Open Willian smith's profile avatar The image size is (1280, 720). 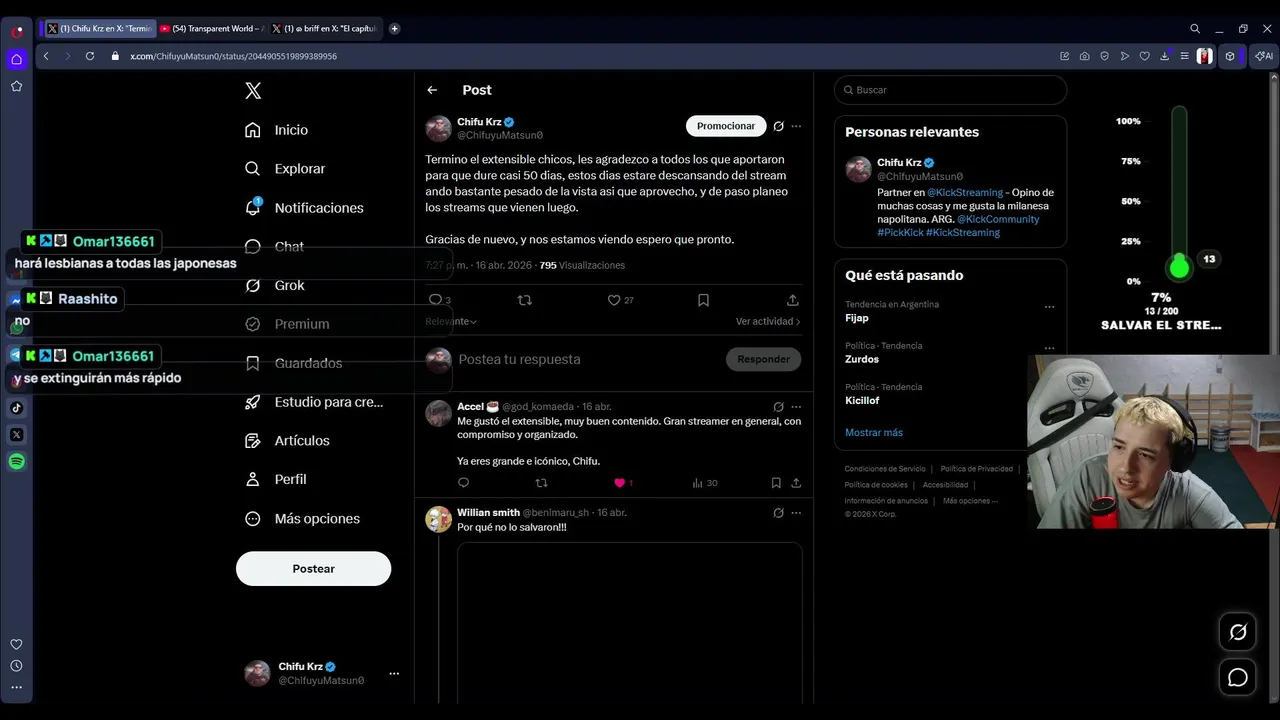[439, 519]
